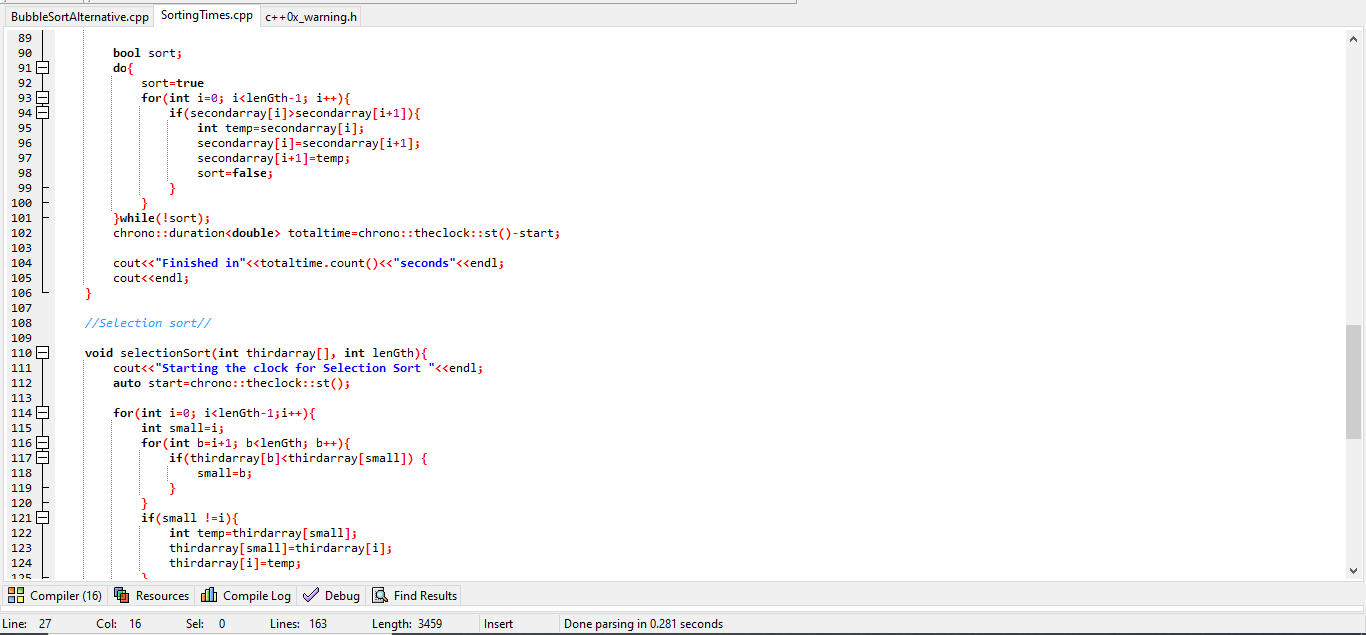Click the Find Results magnifier icon

[379, 595]
